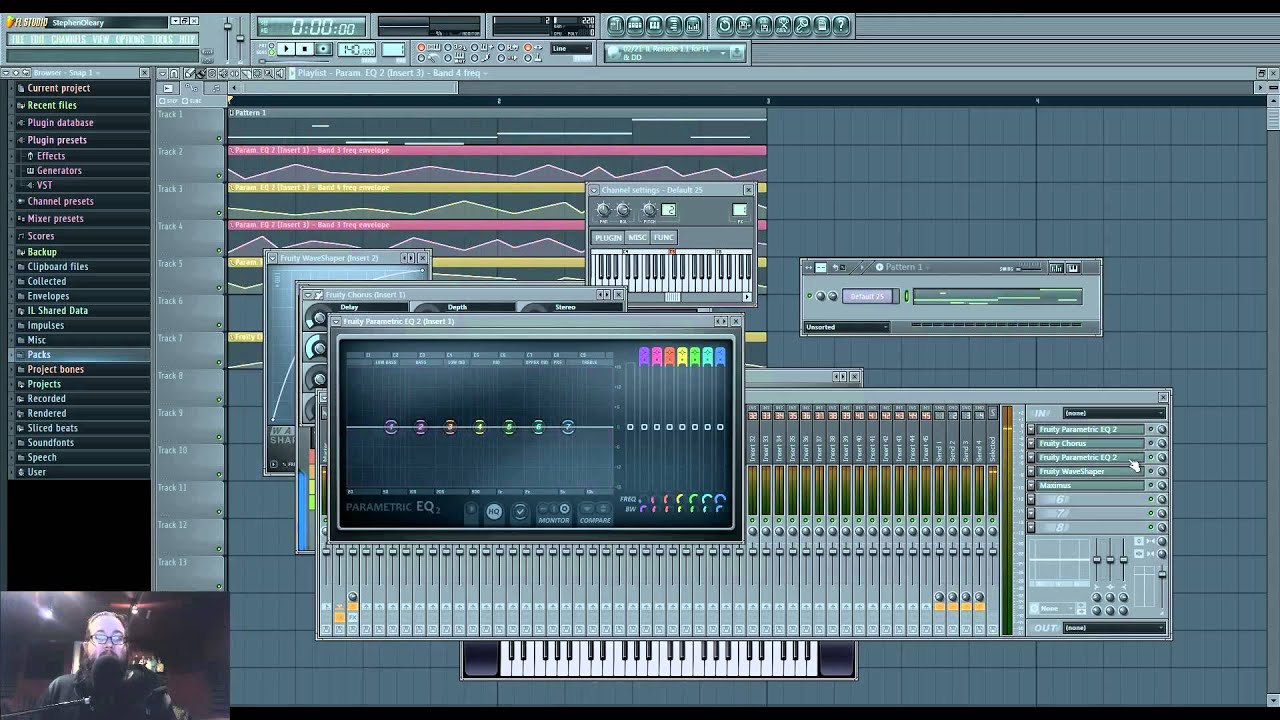Mute the Default 25 channel LED in step sequencer
The width and height of the screenshot is (1280, 720).
[x=811, y=296]
